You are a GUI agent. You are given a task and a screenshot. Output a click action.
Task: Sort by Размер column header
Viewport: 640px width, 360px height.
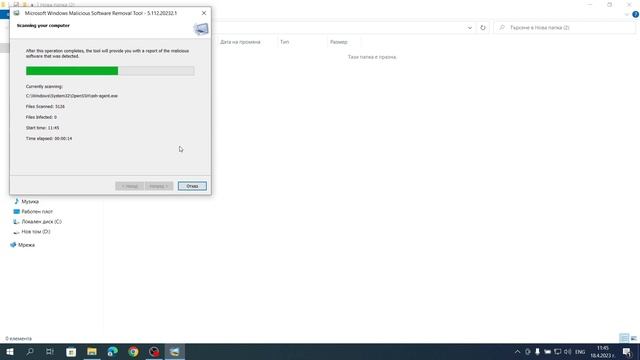[339, 42]
